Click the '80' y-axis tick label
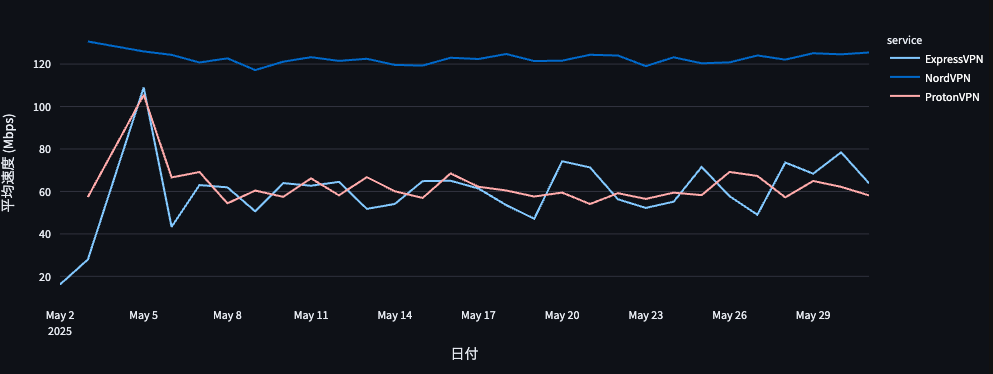 coord(45,149)
